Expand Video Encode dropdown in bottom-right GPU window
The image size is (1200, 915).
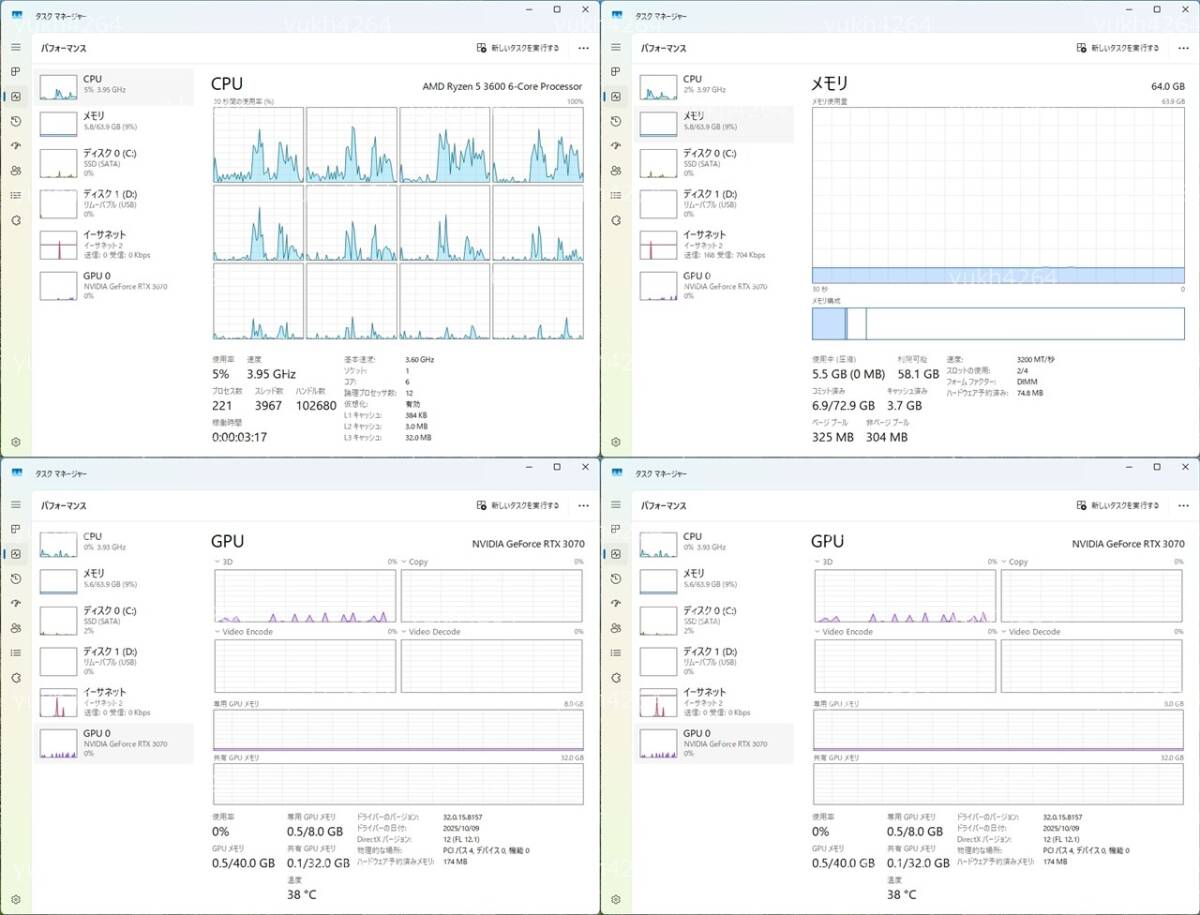point(818,632)
